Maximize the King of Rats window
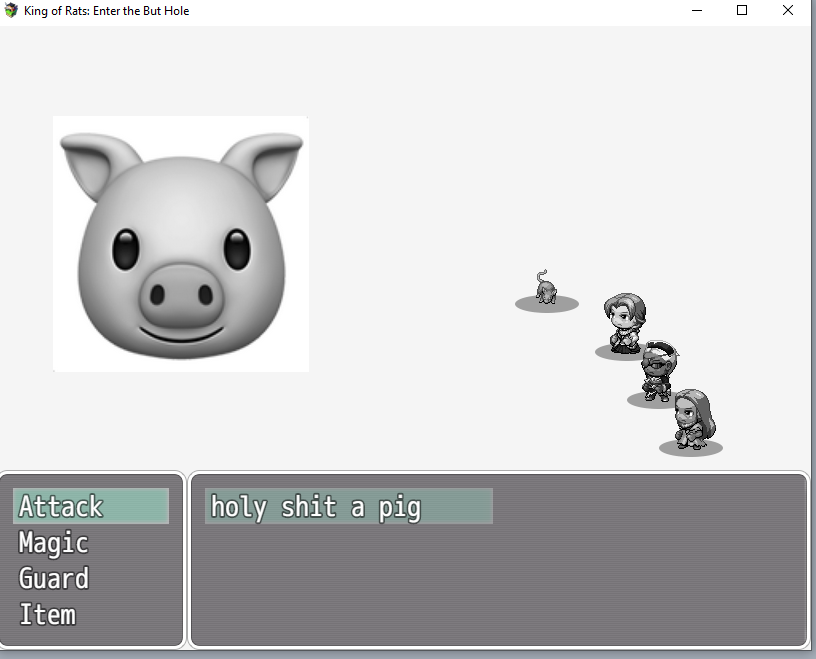 point(742,10)
